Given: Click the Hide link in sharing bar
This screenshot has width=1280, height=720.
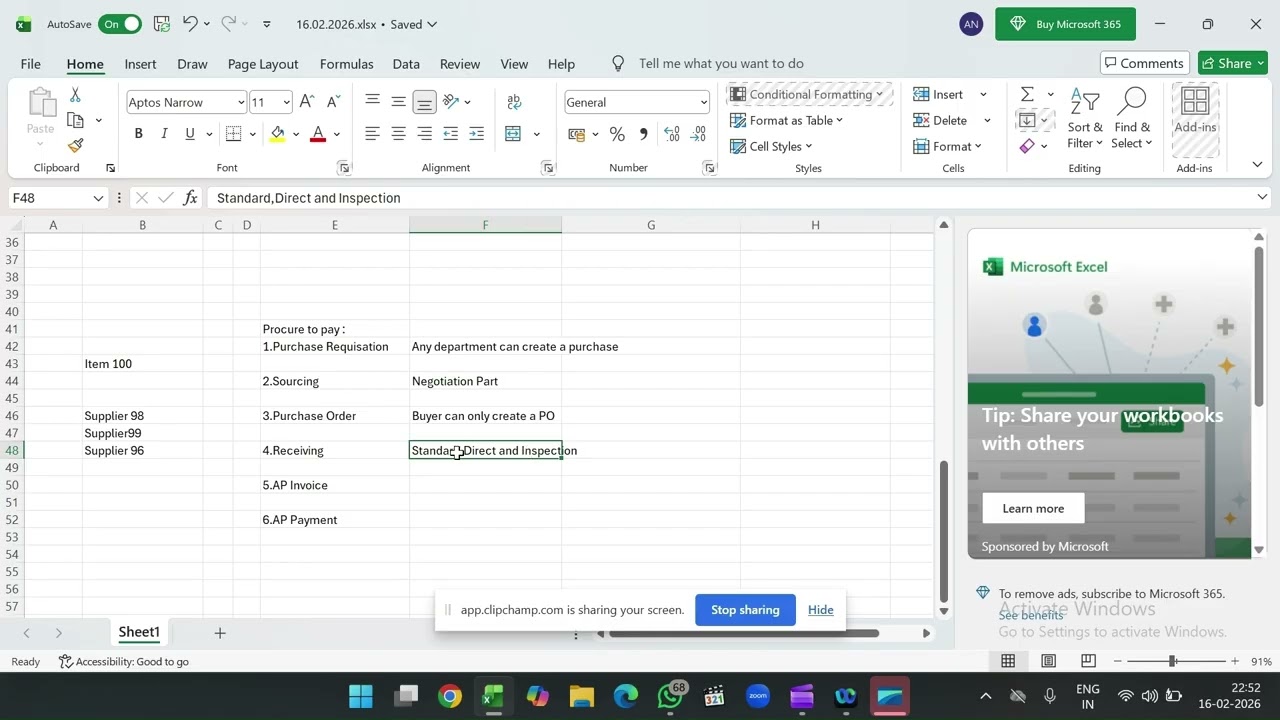Looking at the screenshot, I should click(x=820, y=610).
